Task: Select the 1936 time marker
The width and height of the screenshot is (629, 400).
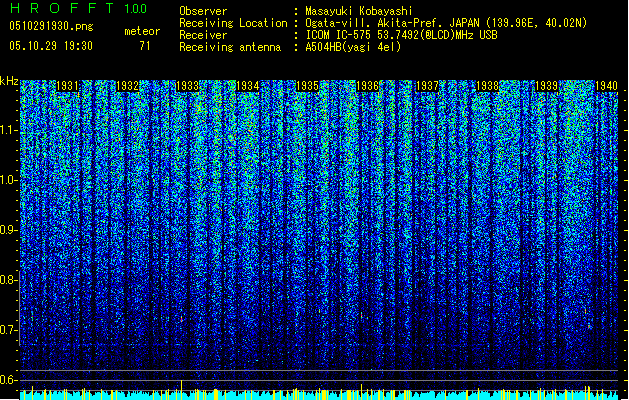Action: (x=367, y=86)
